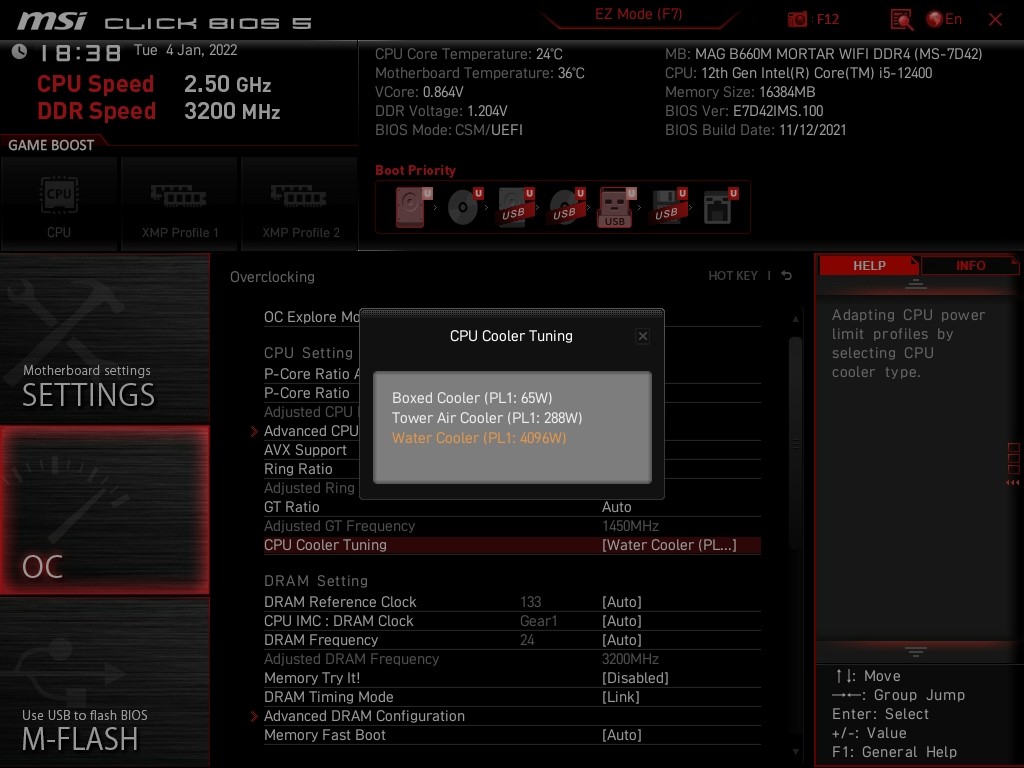Expand Advanced DRAM Configuration submenu
1024x768 pixels.
tap(364, 716)
